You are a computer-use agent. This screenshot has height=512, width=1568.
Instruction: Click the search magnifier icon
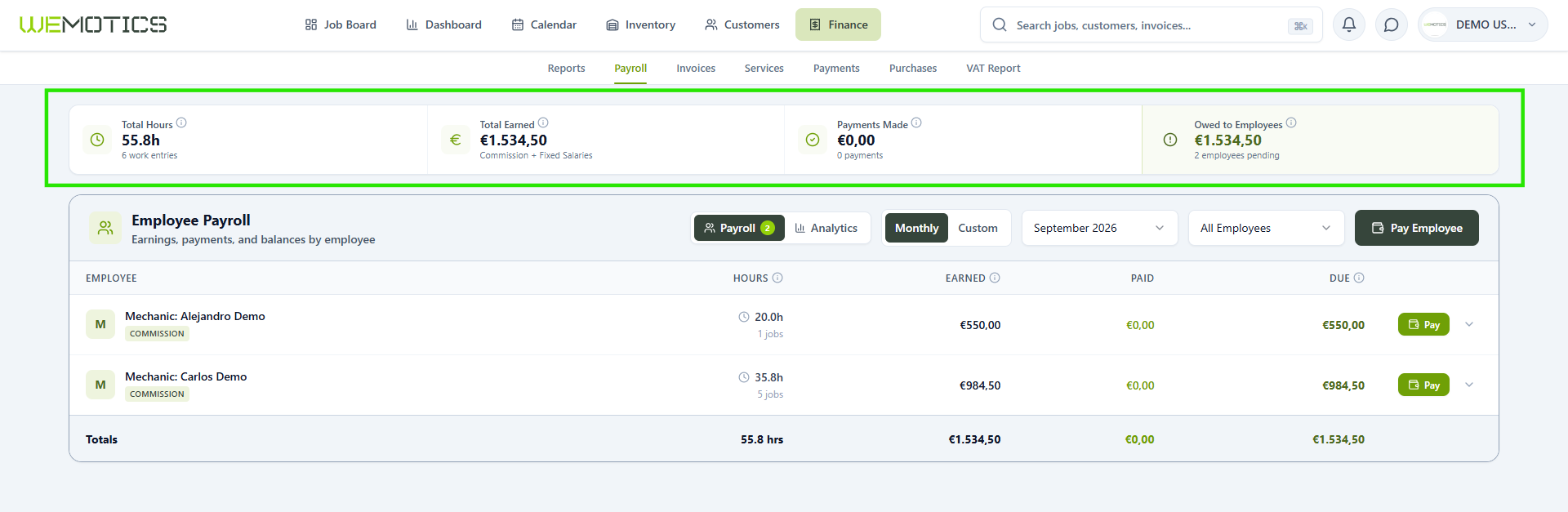coord(1000,24)
